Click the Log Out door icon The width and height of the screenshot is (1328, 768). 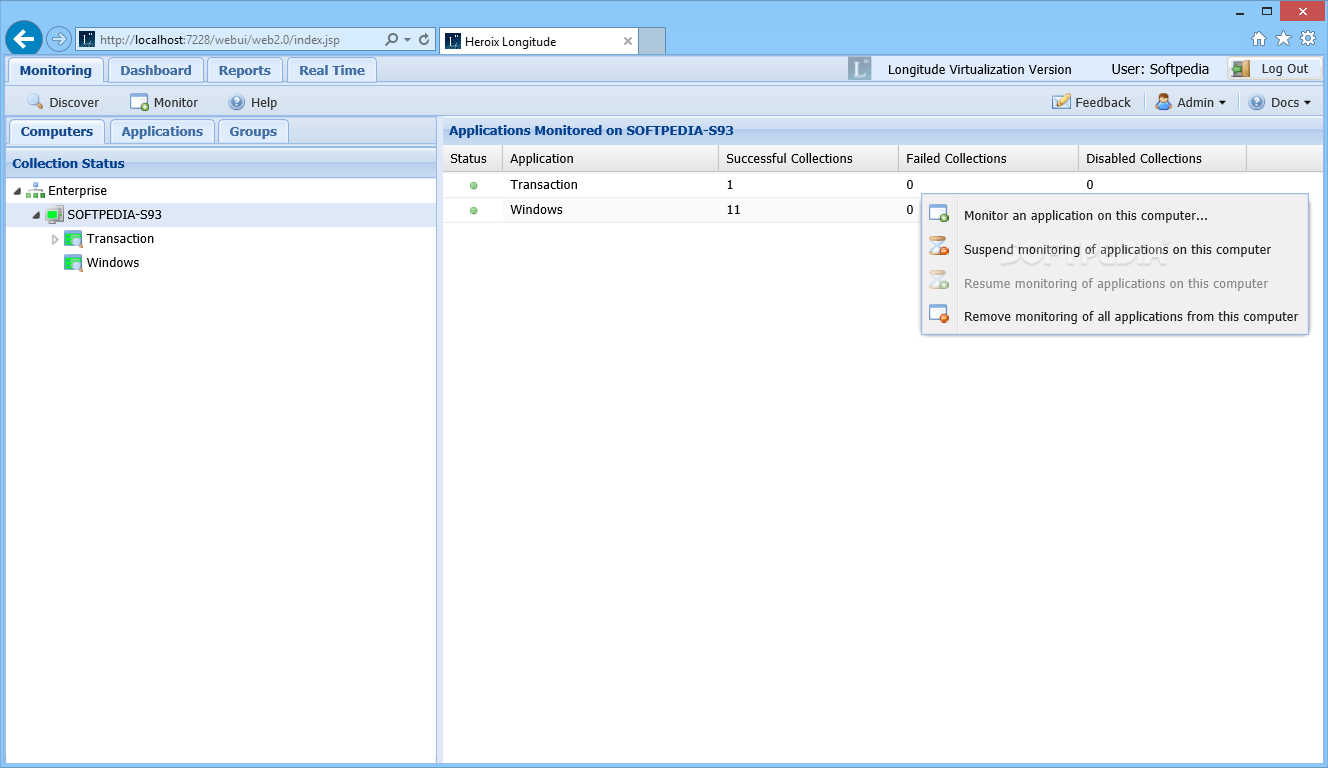(x=1241, y=69)
